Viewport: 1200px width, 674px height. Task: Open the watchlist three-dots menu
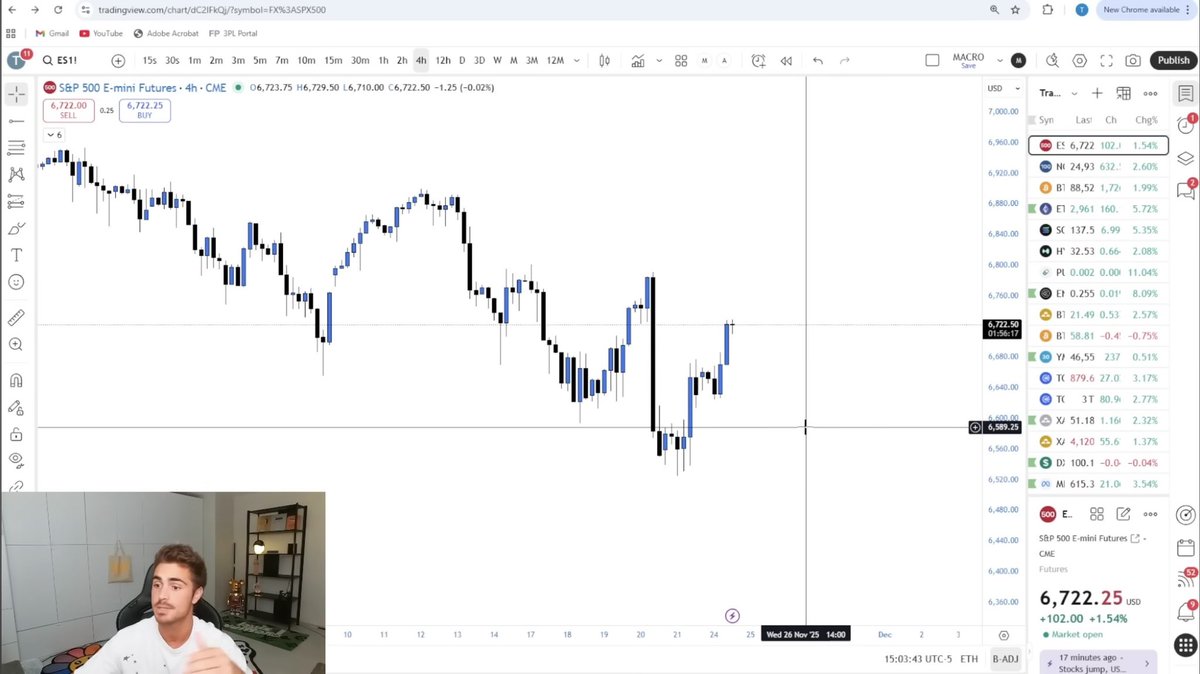(1151, 93)
